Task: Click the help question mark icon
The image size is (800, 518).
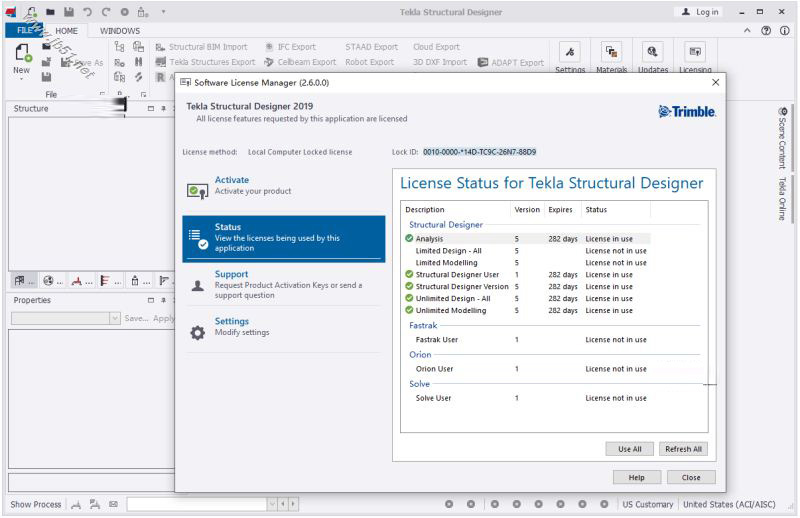Action: point(766,31)
